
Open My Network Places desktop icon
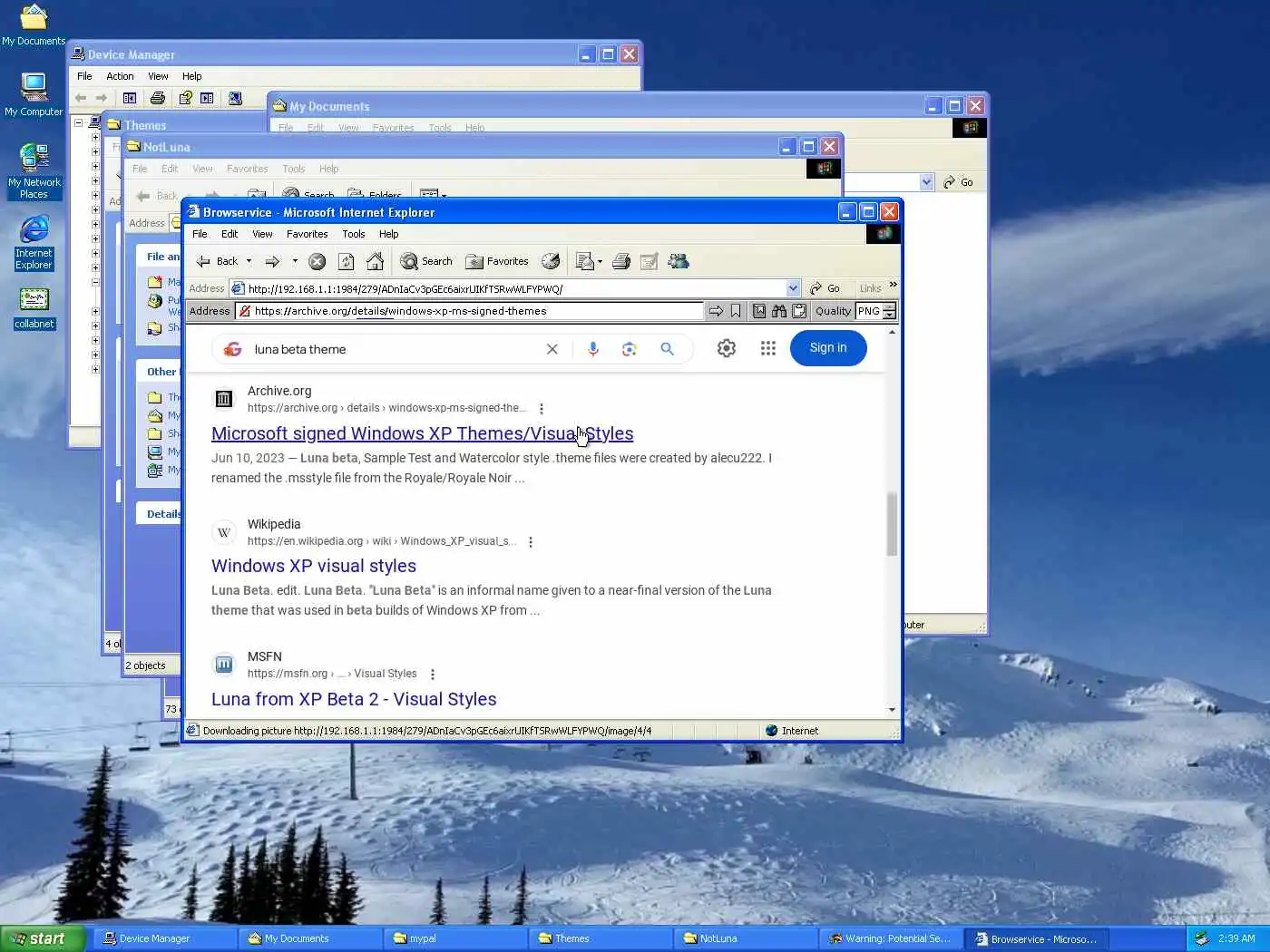(34, 170)
